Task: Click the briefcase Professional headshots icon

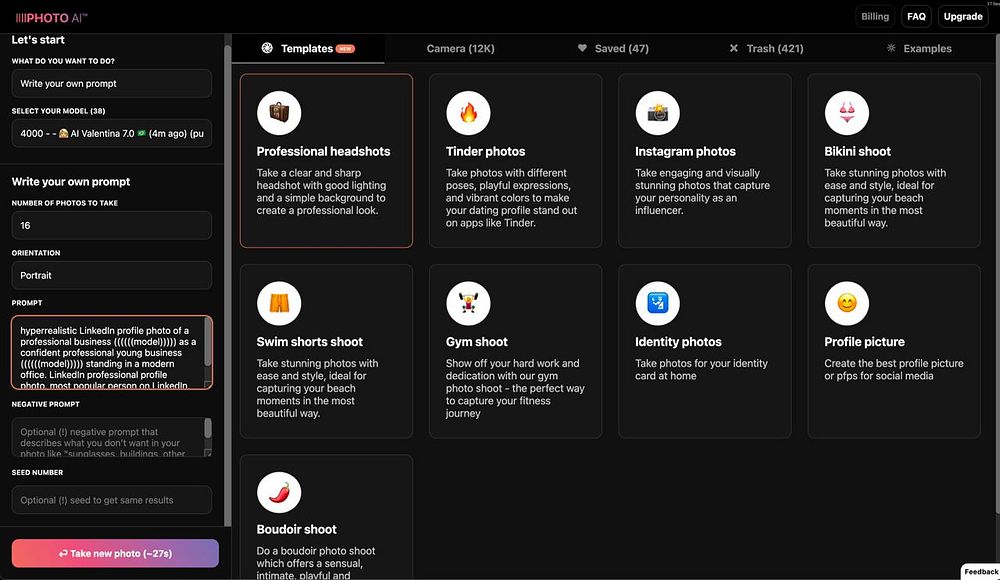Action: [x=279, y=113]
